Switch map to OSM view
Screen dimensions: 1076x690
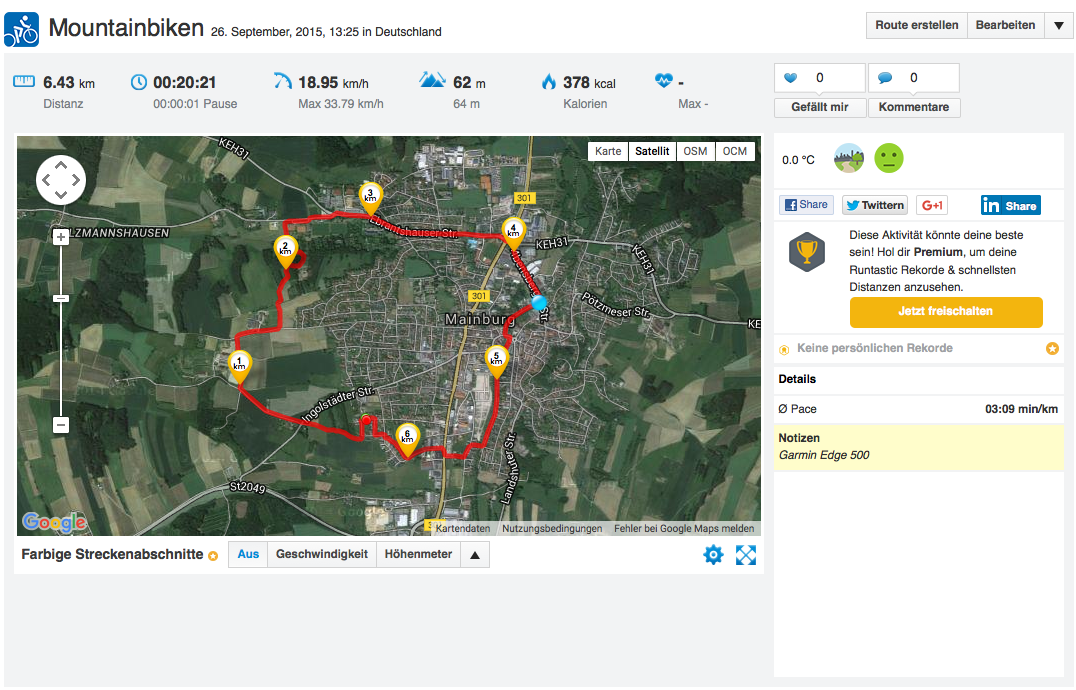695,151
